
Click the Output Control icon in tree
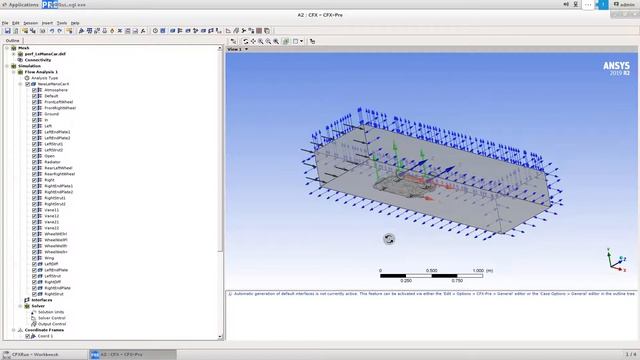point(34,324)
